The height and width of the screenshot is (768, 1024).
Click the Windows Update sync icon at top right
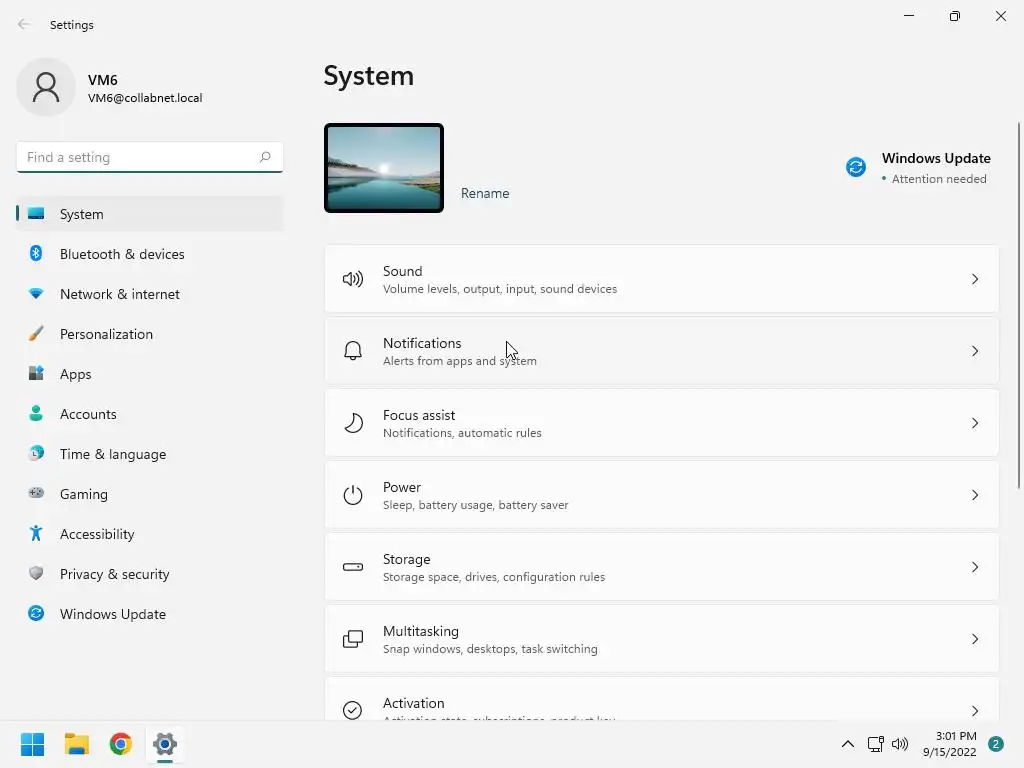pos(856,167)
